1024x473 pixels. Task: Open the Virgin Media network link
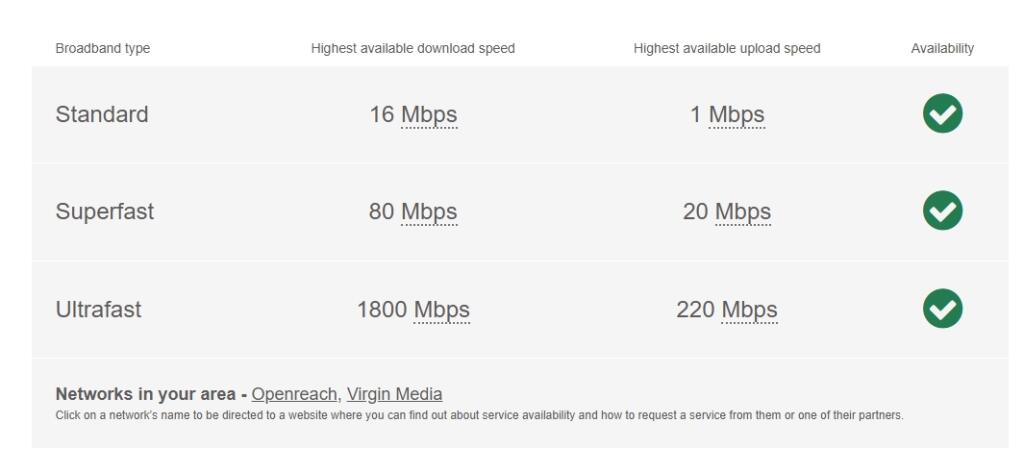click(394, 394)
